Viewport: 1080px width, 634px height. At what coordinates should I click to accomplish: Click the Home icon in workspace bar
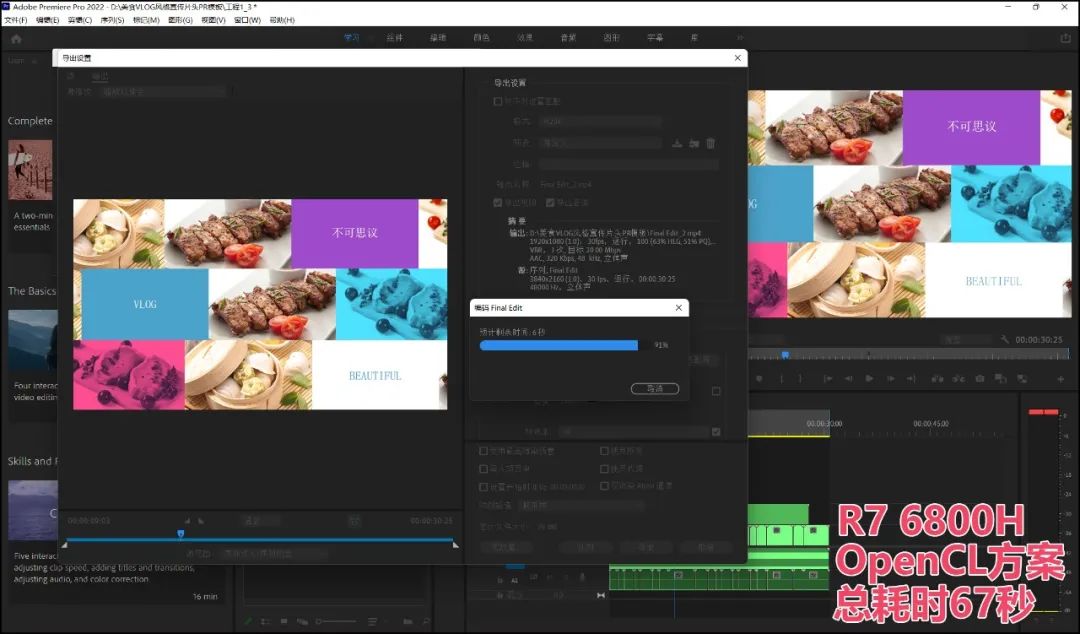[x=17, y=39]
